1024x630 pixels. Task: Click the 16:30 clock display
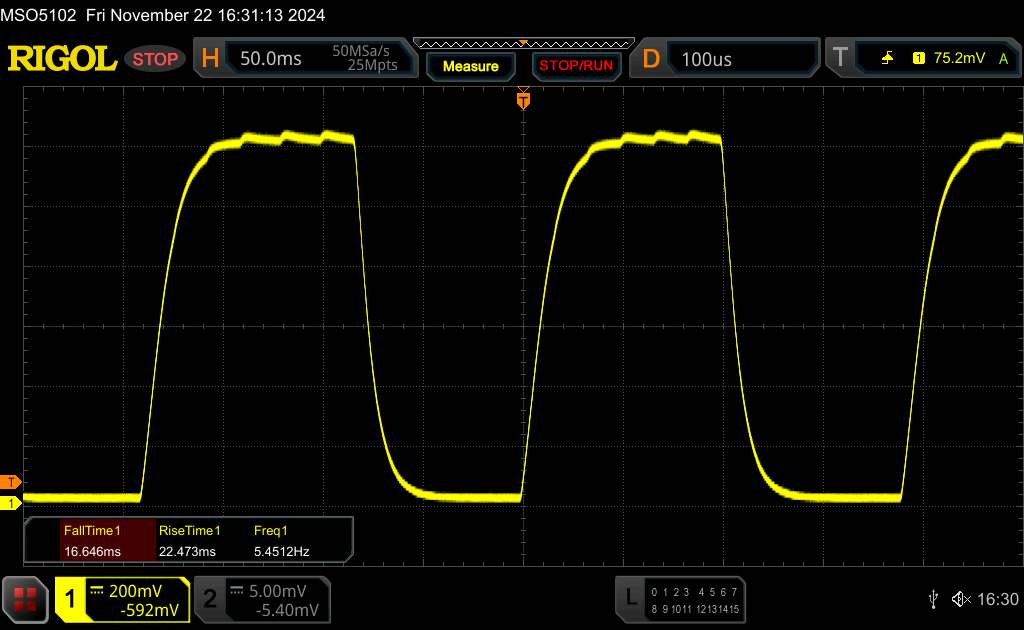click(998, 599)
